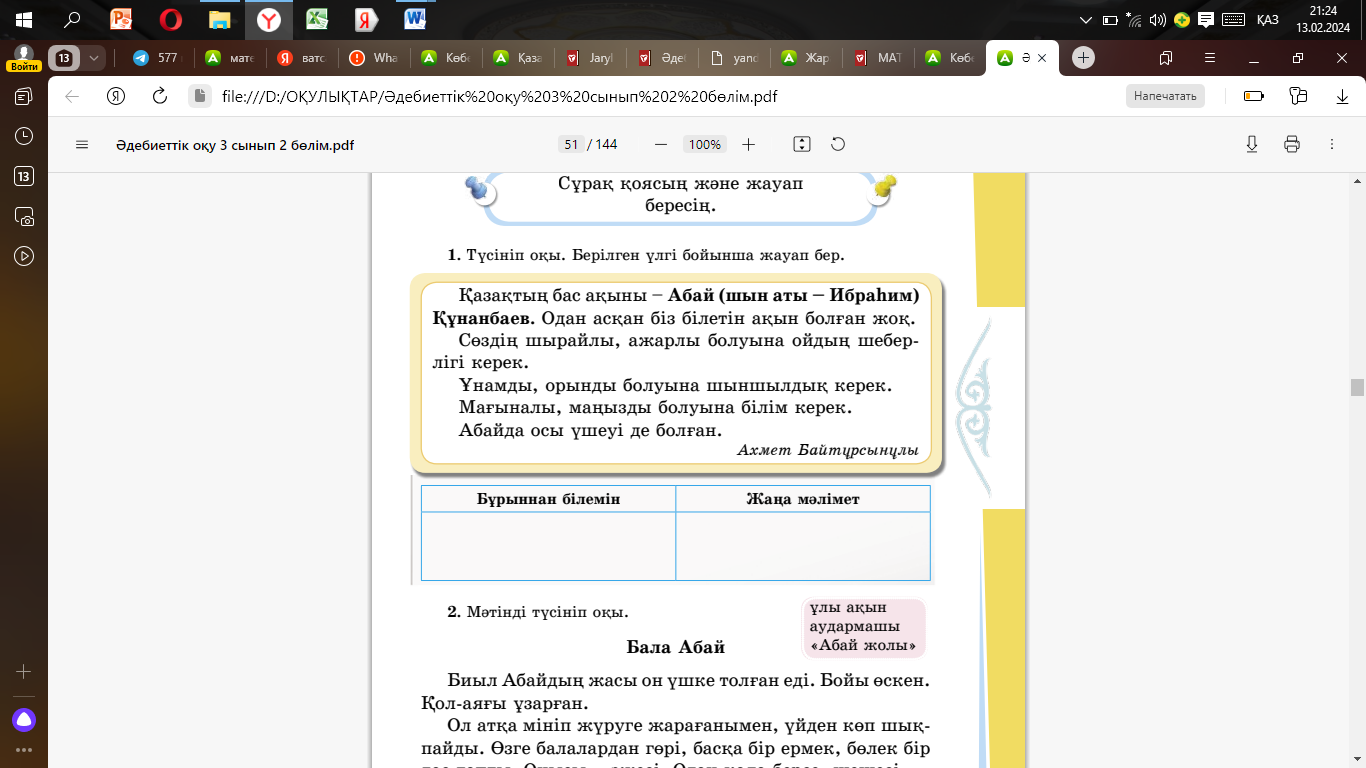Click the fit to page icon

tap(801, 144)
